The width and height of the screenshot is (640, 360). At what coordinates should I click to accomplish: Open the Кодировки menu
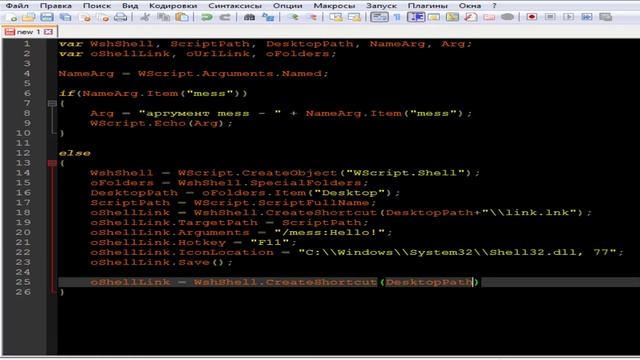click(x=173, y=5)
